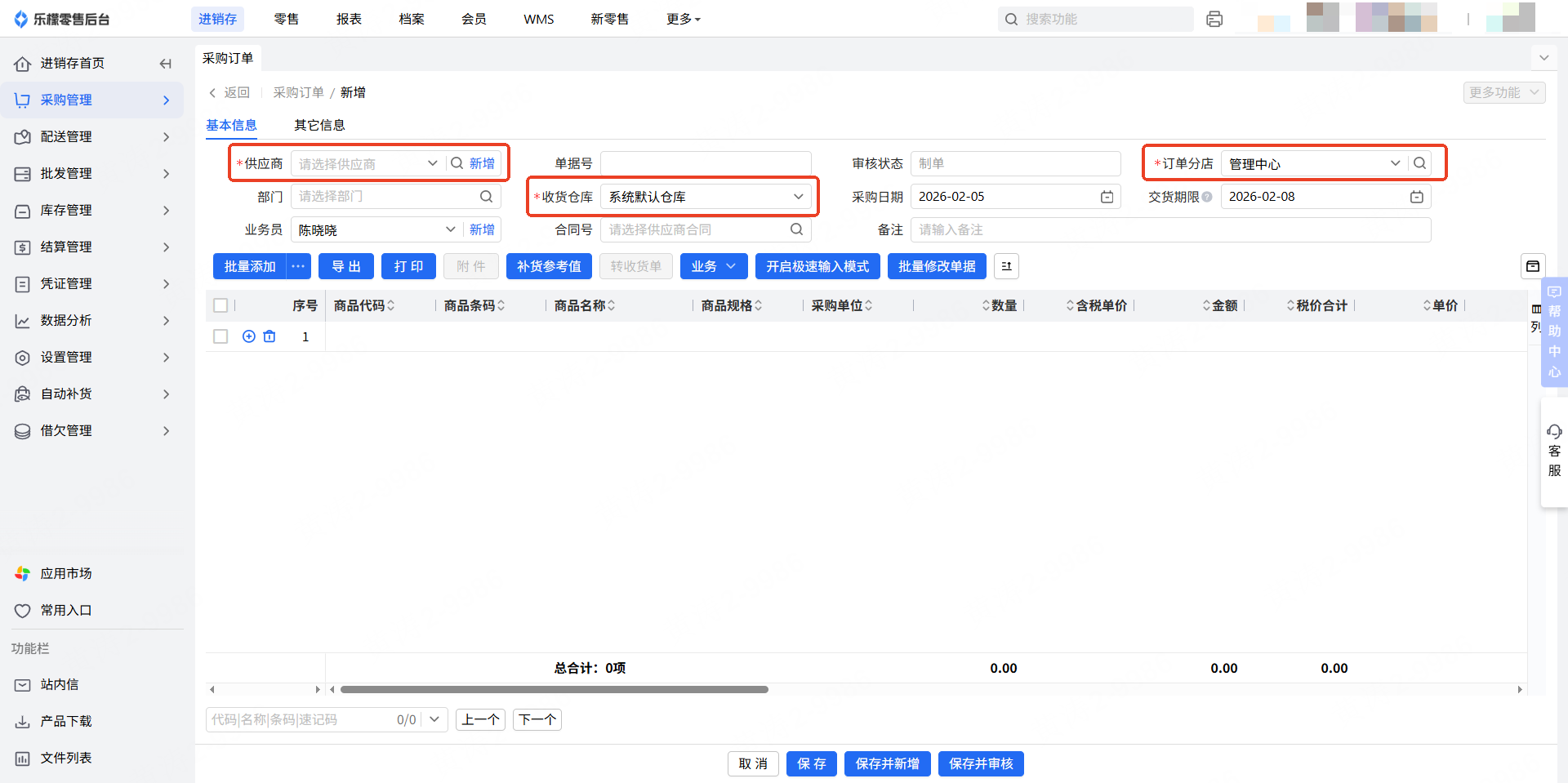Screen dimensions: 1568x783
Task: Click the 备注 input field
Action: pos(1171,229)
